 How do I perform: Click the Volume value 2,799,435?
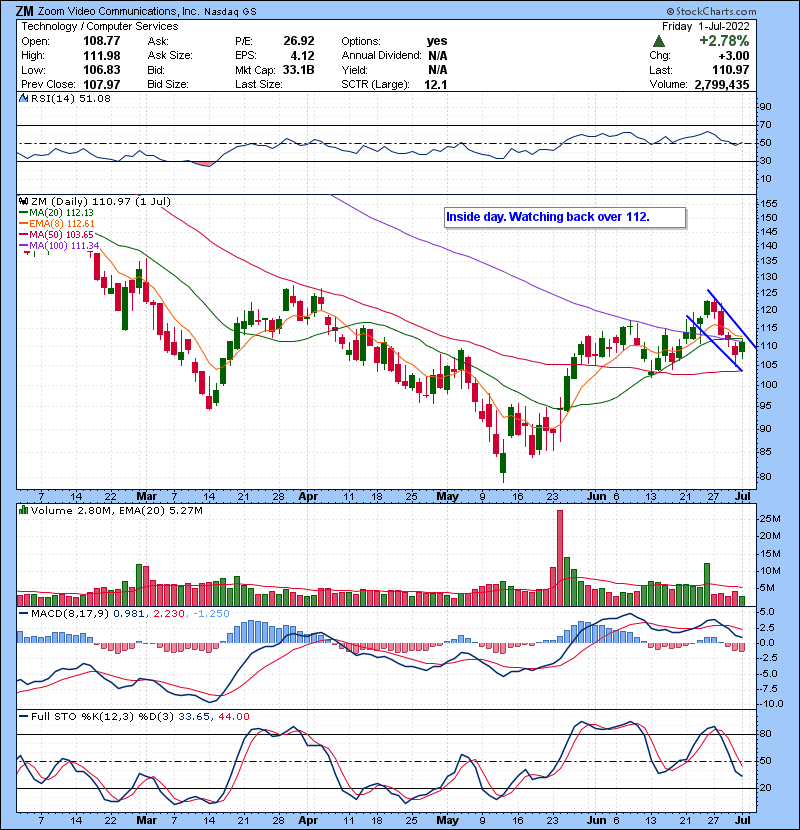point(722,84)
